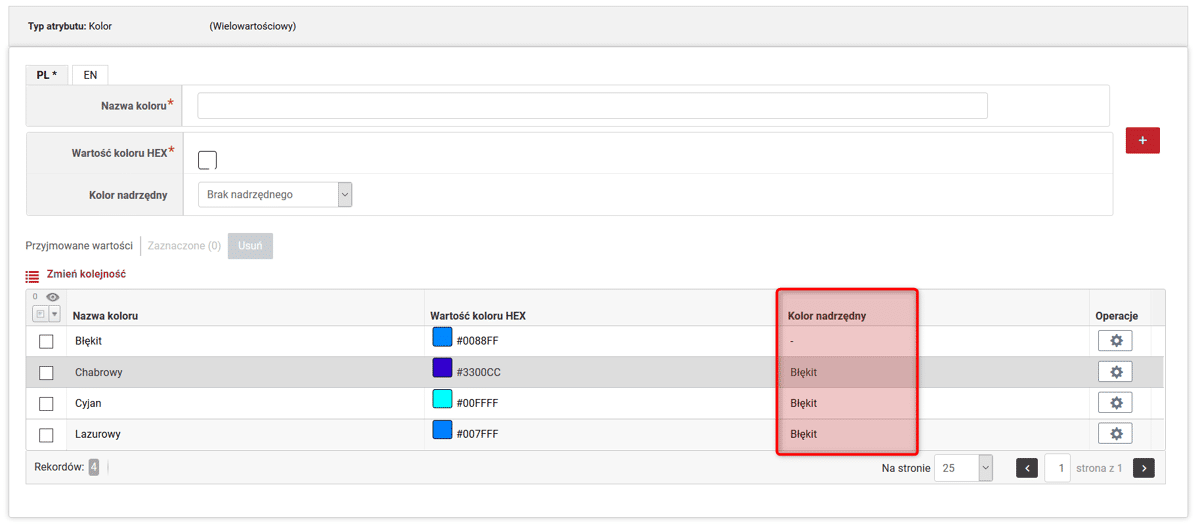
Task: Click the select-all page icon in header
Action: click(x=40, y=314)
